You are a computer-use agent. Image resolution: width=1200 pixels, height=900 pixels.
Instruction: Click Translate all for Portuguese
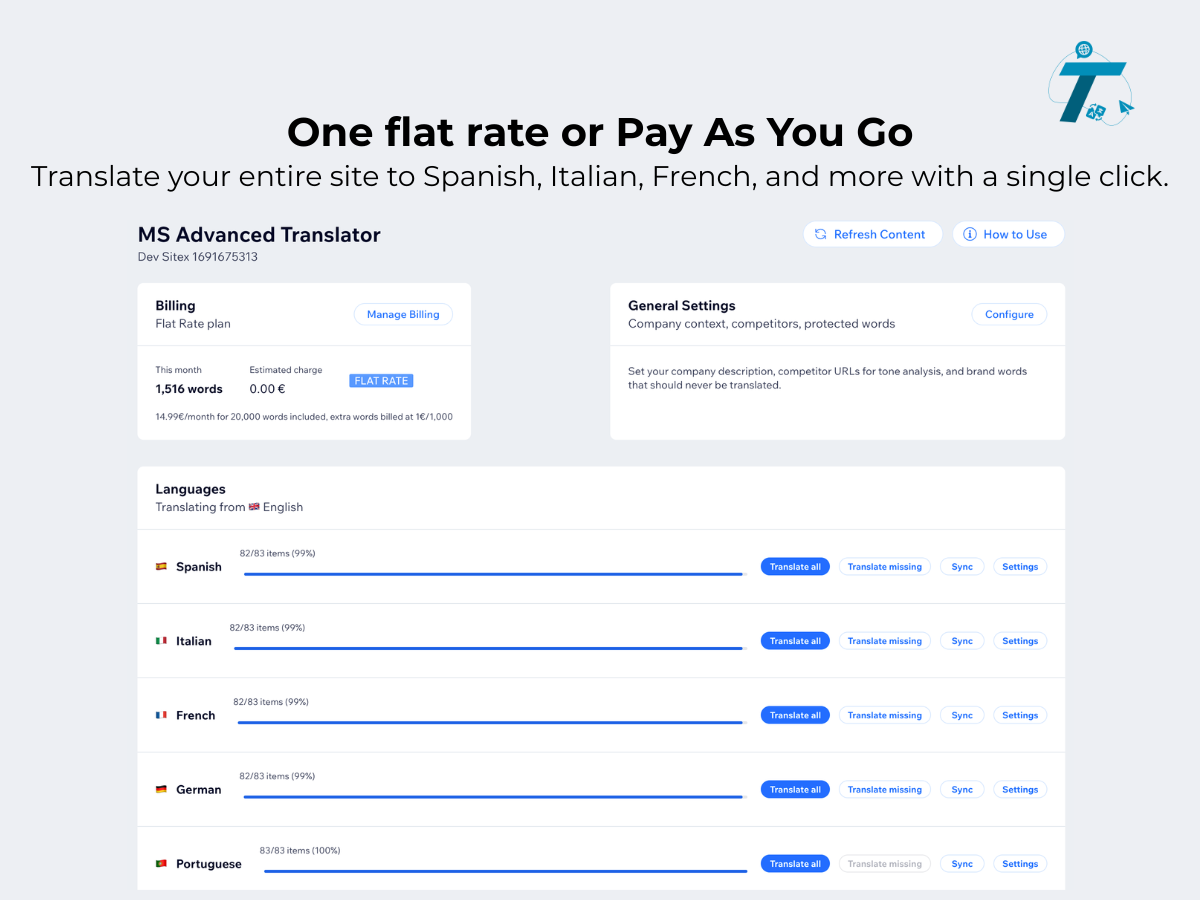coord(795,864)
